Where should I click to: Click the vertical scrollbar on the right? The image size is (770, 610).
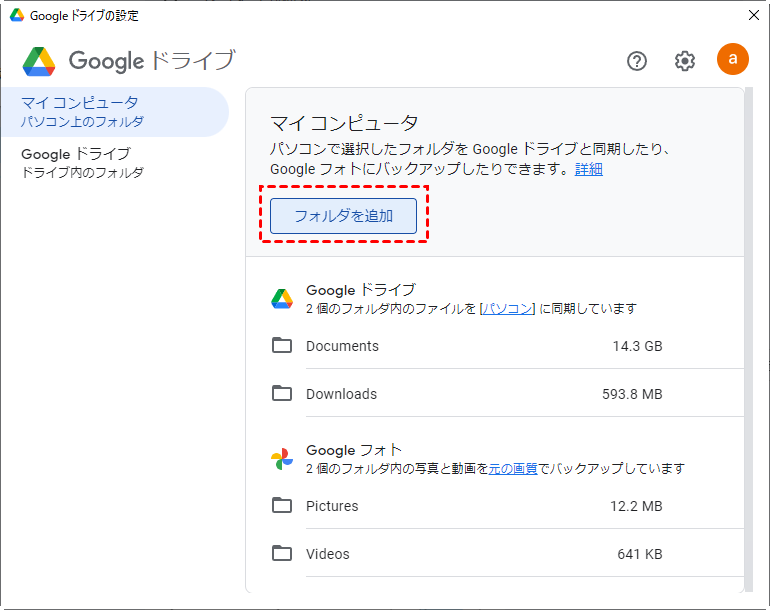(749, 339)
